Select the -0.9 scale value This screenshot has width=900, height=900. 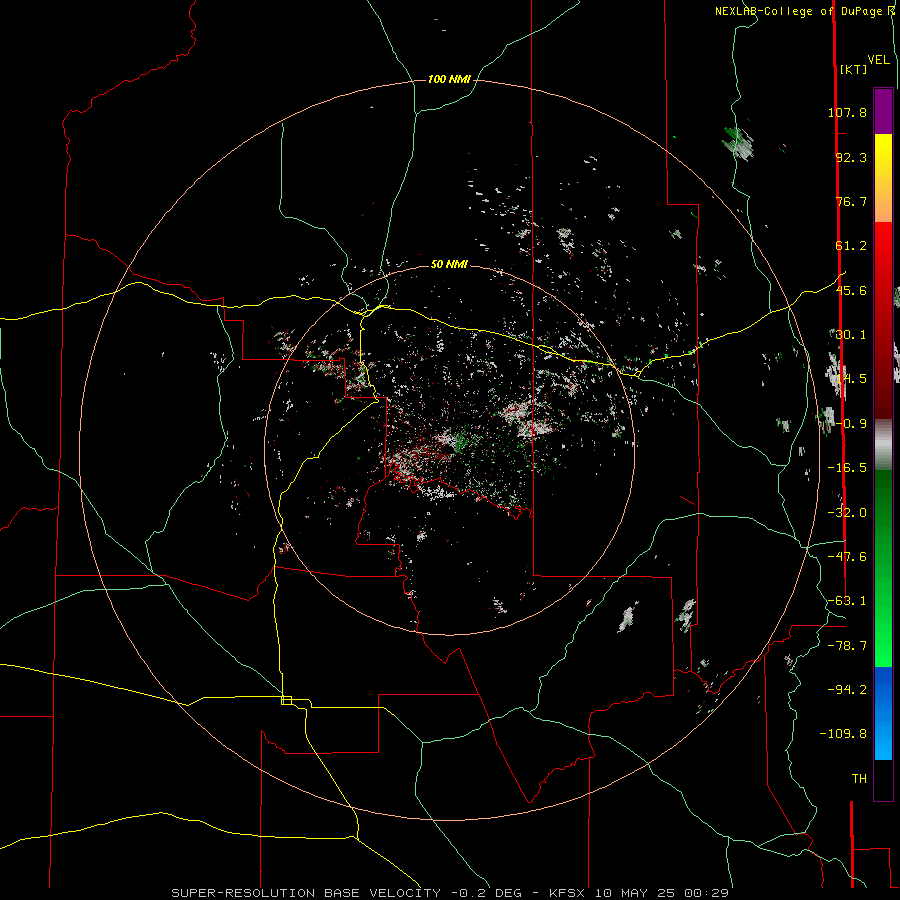(851, 424)
